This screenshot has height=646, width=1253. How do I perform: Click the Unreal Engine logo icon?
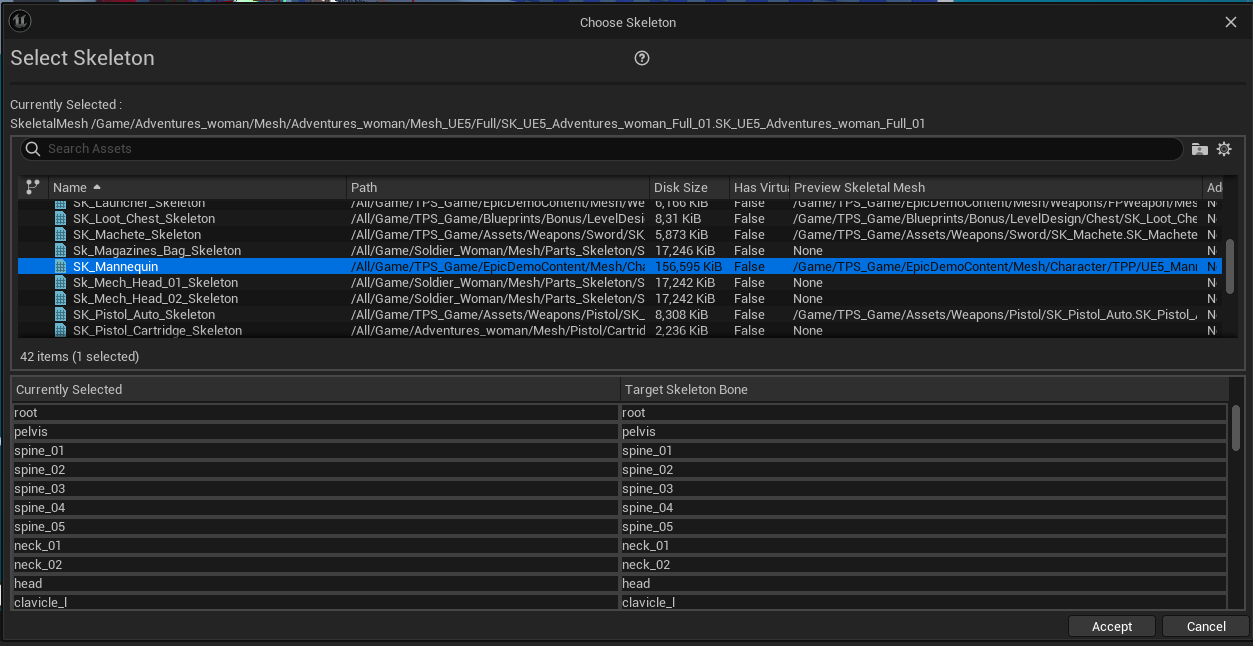tap(21, 21)
